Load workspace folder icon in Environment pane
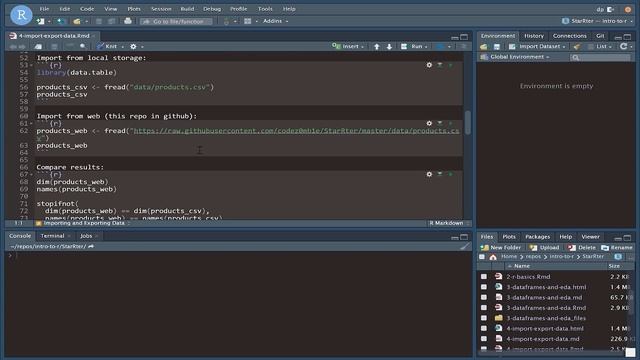 (484, 47)
